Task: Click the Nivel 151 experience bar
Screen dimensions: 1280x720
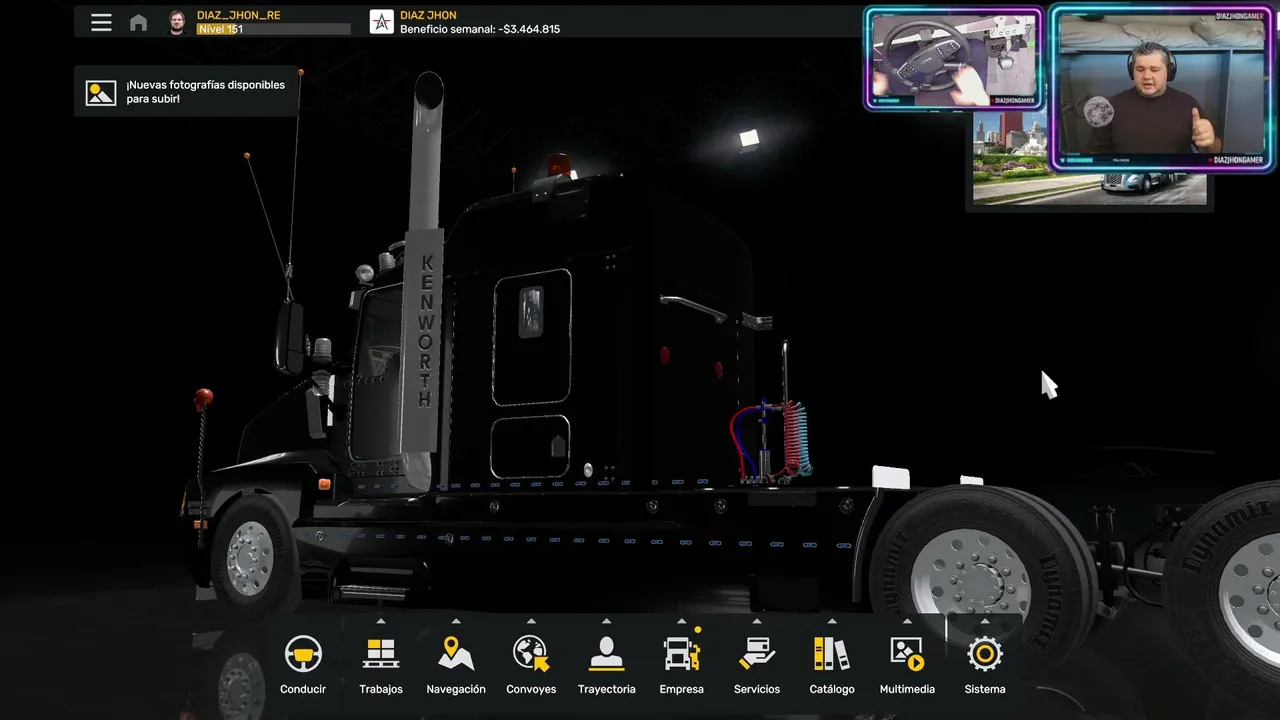Action: pyautogui.click(x=273, y=29)
